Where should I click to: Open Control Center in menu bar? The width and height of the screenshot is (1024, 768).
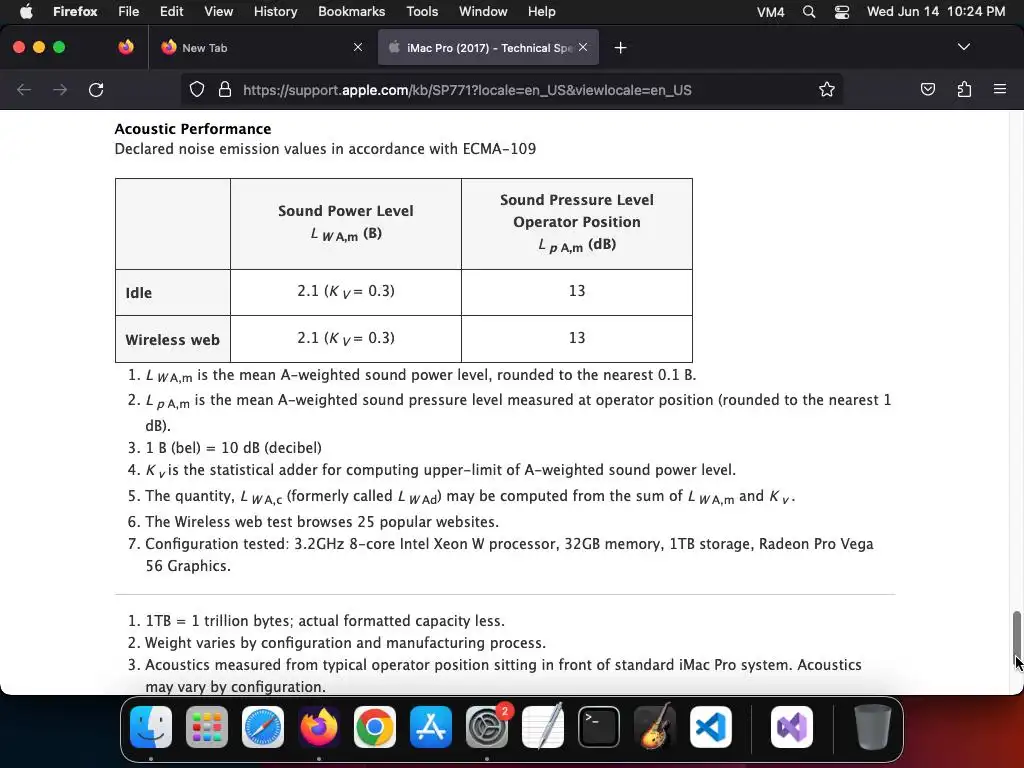pyautogui.click(x=842, y=12)
